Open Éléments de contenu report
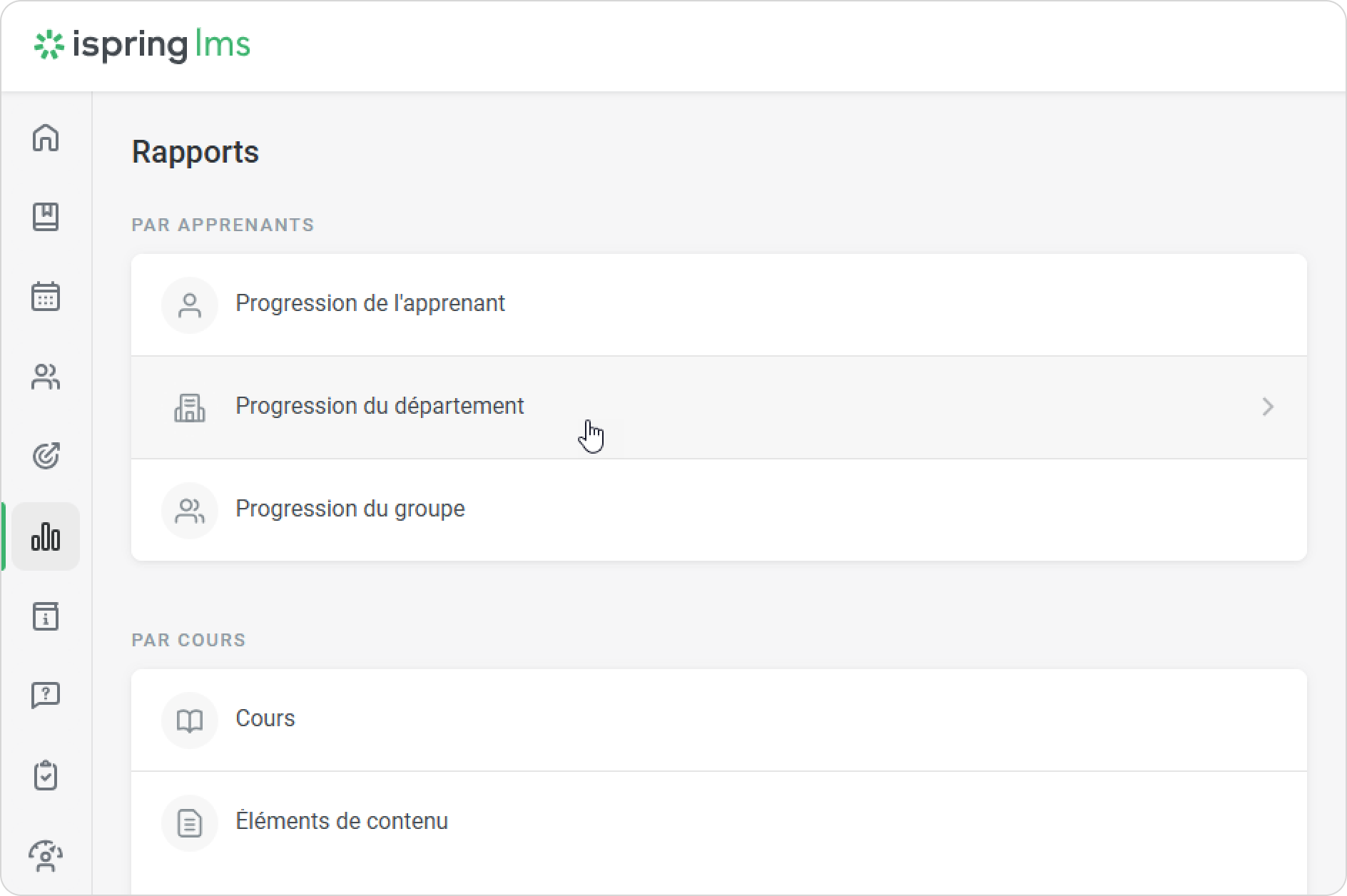Viewport: 1347px width, 896px height. tap(342, 822)
